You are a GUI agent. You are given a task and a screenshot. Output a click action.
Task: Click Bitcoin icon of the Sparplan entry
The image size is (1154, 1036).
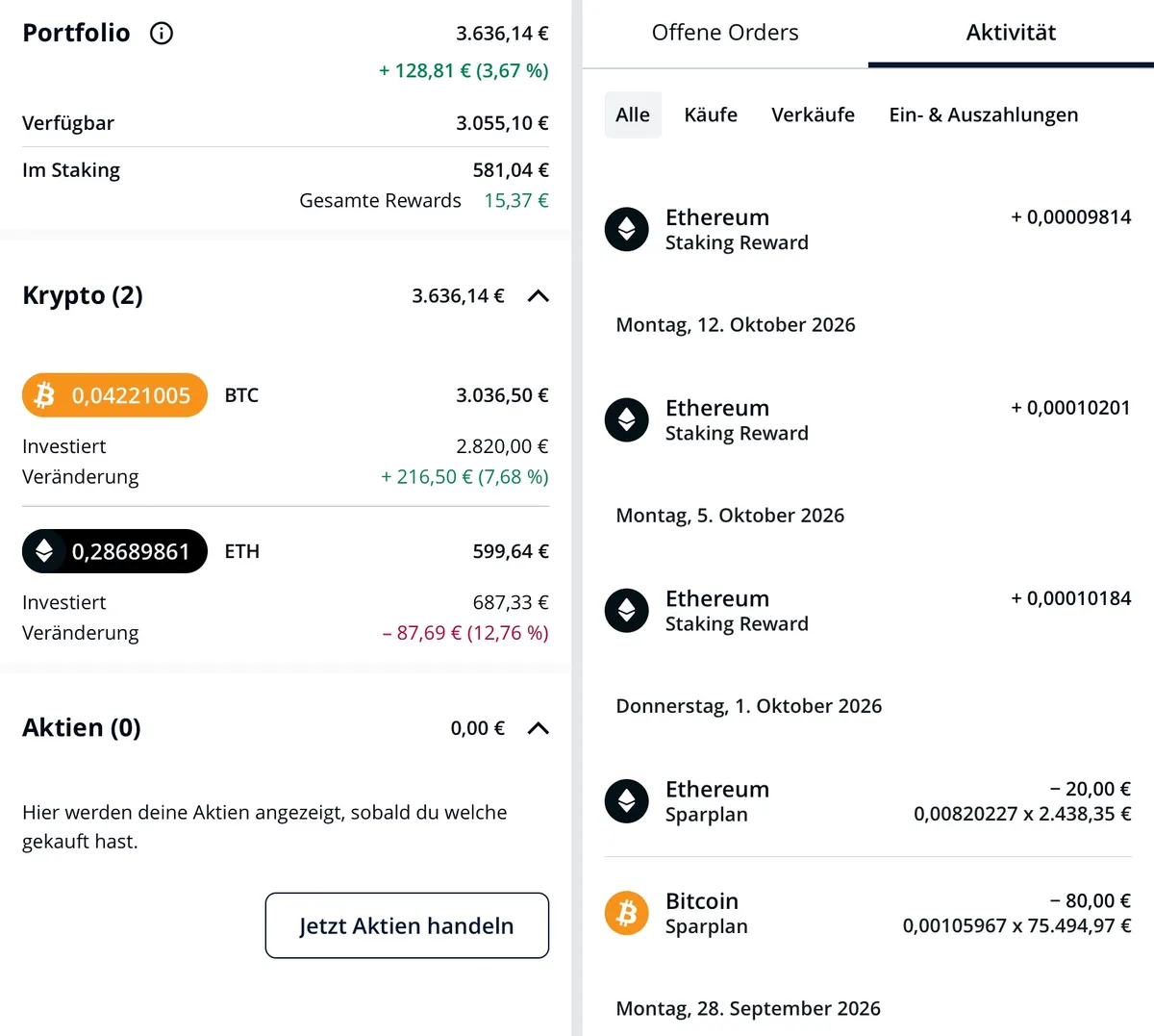627,913
